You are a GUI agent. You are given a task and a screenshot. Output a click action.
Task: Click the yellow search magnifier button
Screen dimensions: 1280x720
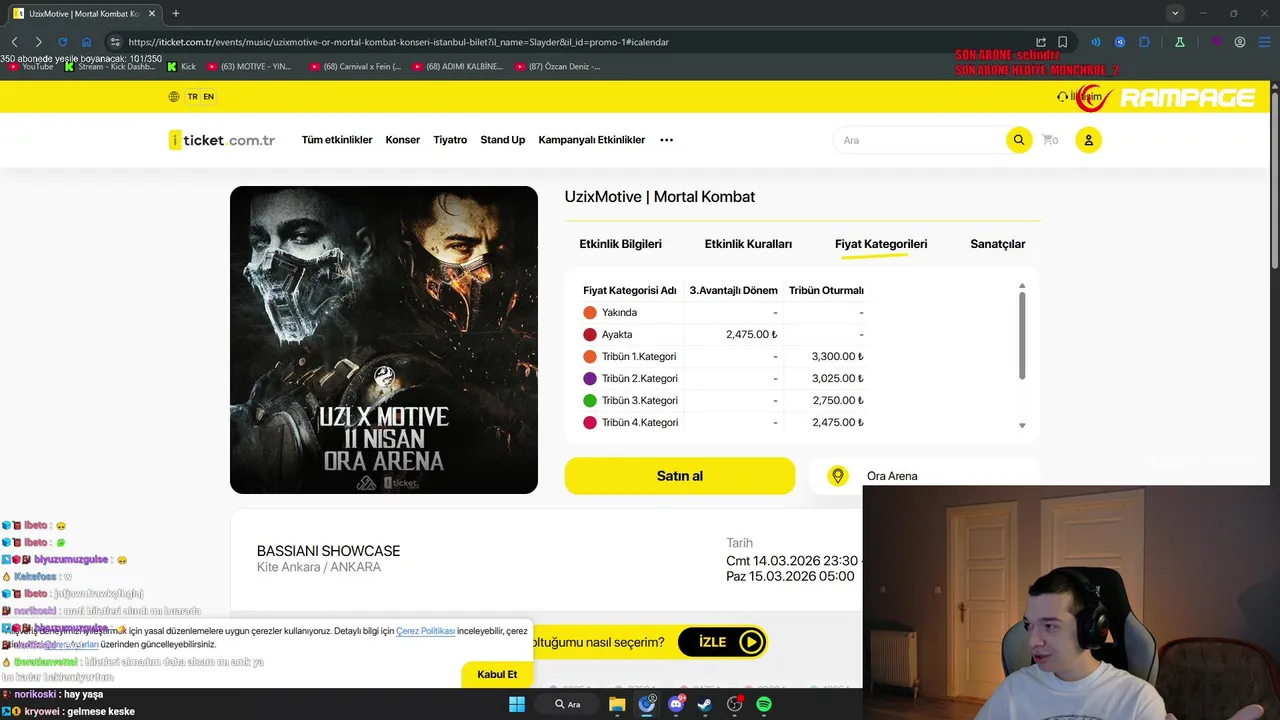[1018, 140]
